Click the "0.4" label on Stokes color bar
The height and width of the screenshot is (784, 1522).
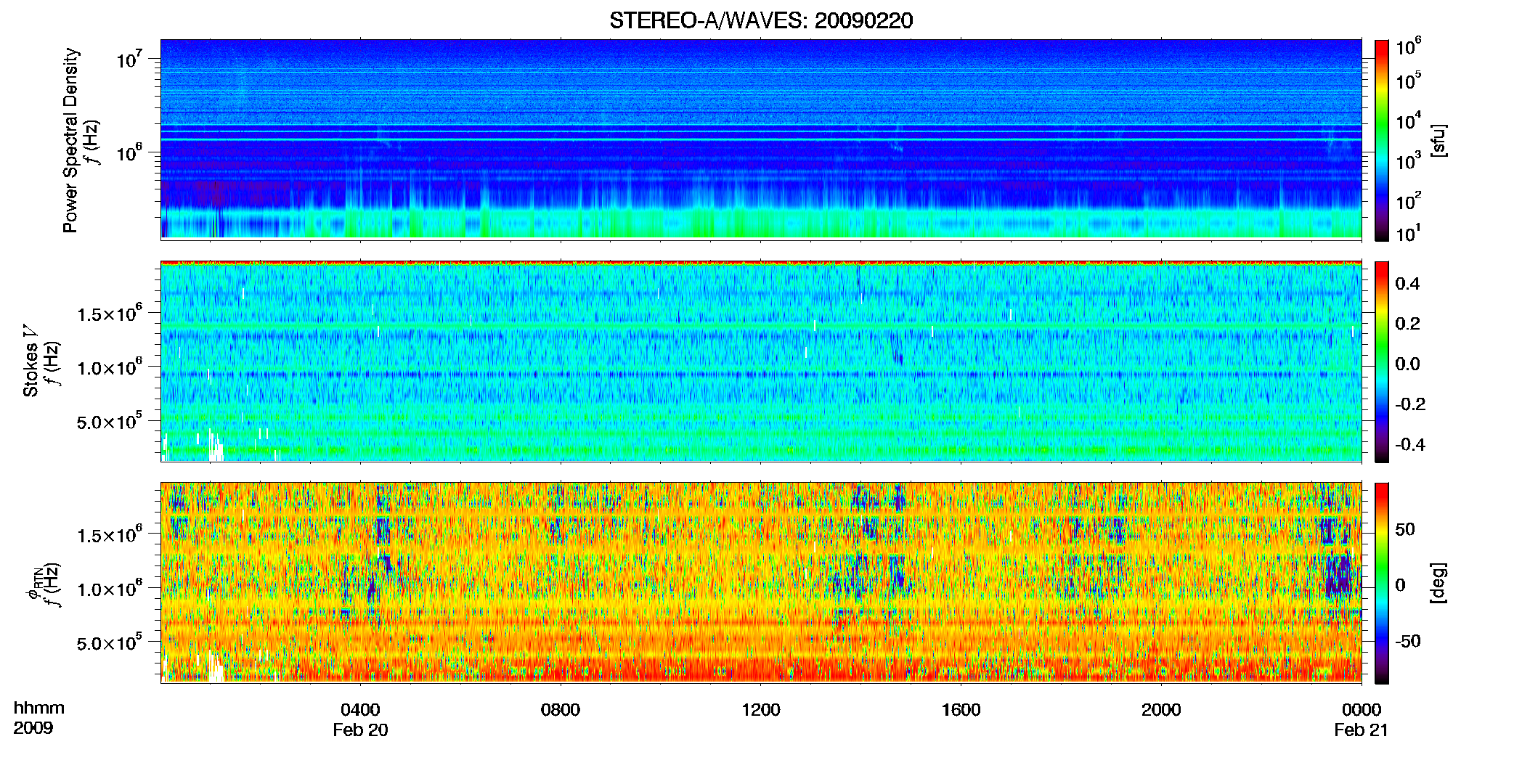[x=1407, y=284]
